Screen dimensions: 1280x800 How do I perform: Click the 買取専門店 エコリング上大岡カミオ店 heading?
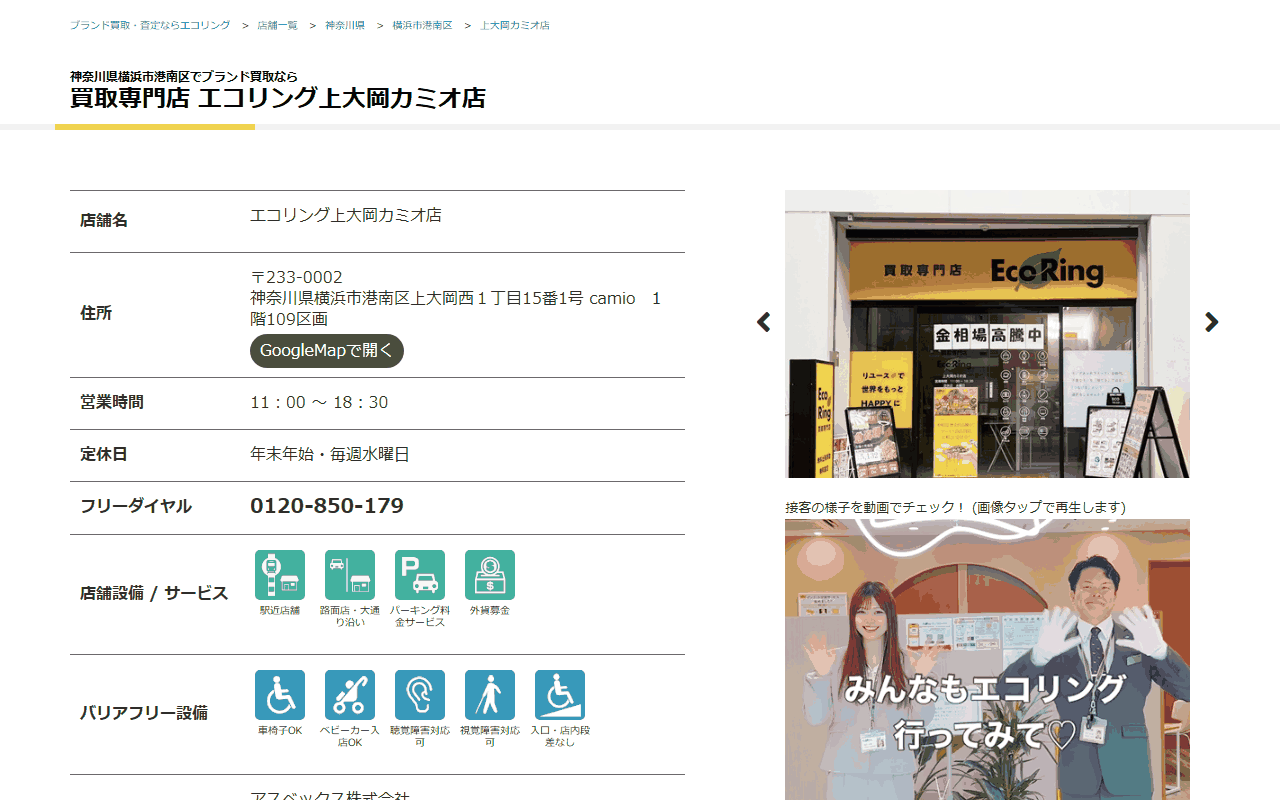click(x=278, y=98)
